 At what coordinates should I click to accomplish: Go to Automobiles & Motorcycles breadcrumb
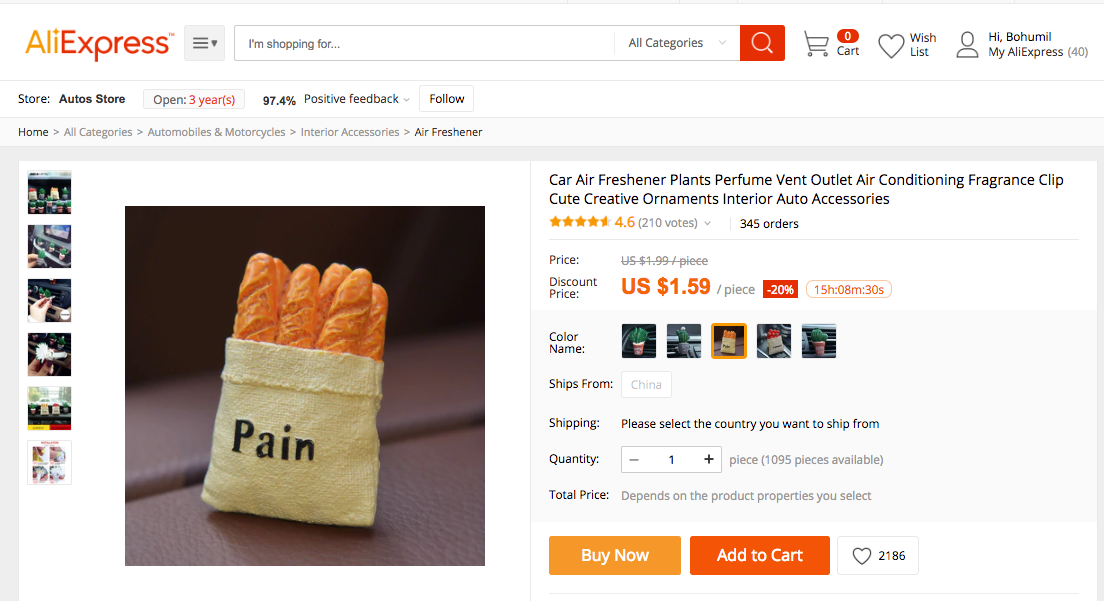coord(216,132)
